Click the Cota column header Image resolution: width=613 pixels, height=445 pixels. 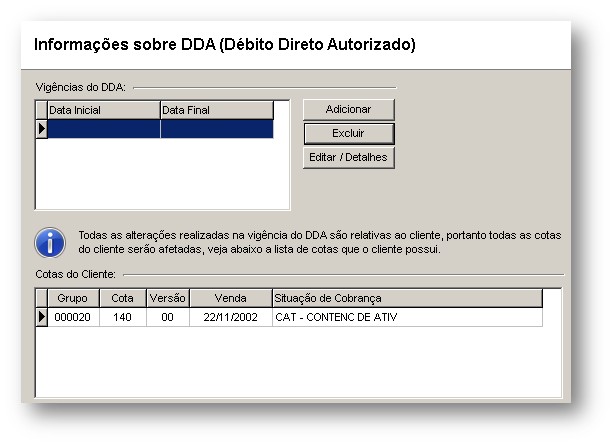click(x=123, y=298)
